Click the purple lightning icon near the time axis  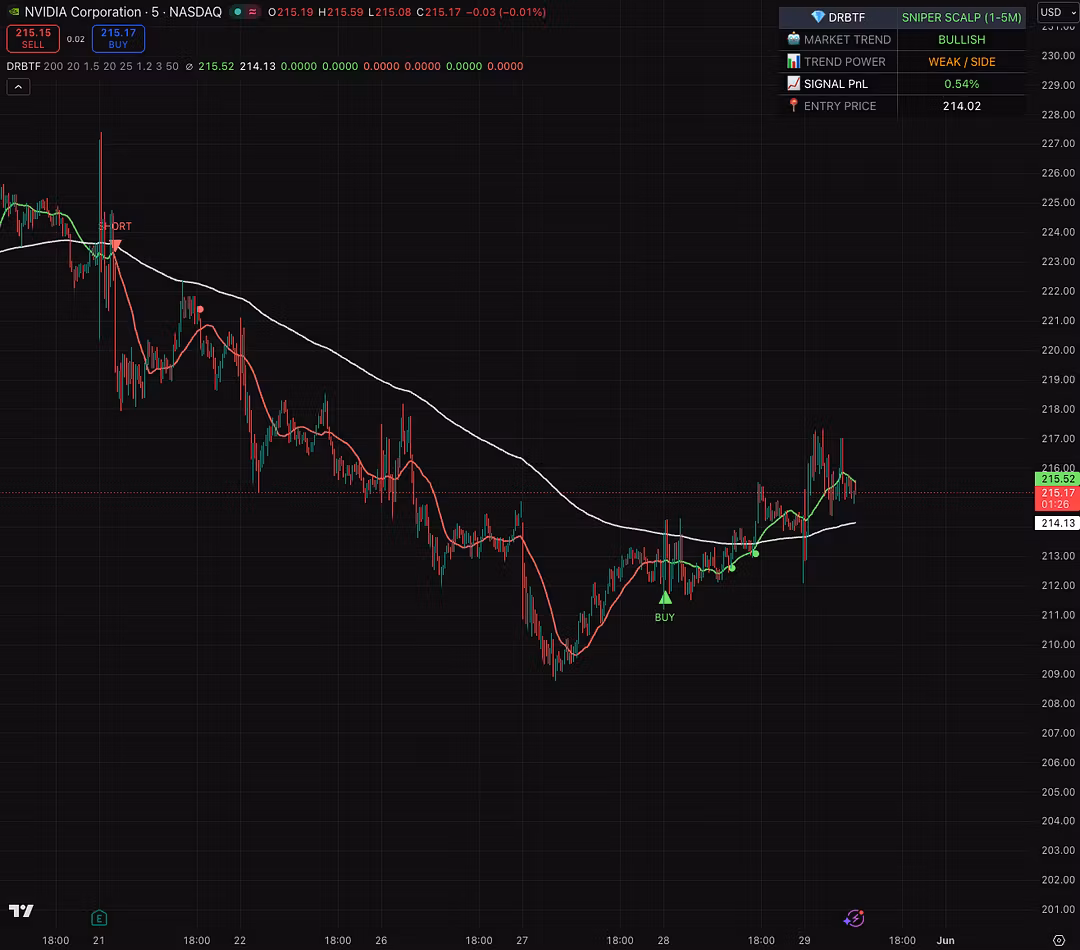[854, 918]
